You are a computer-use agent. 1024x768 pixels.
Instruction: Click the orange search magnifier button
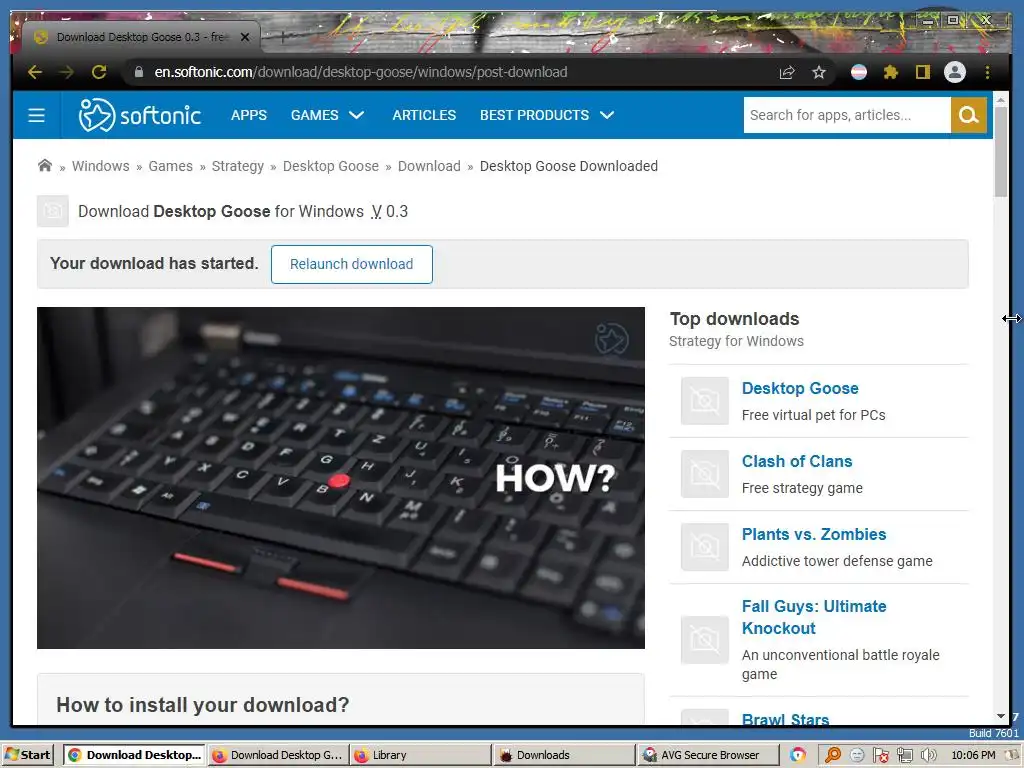tap(968, 115)
